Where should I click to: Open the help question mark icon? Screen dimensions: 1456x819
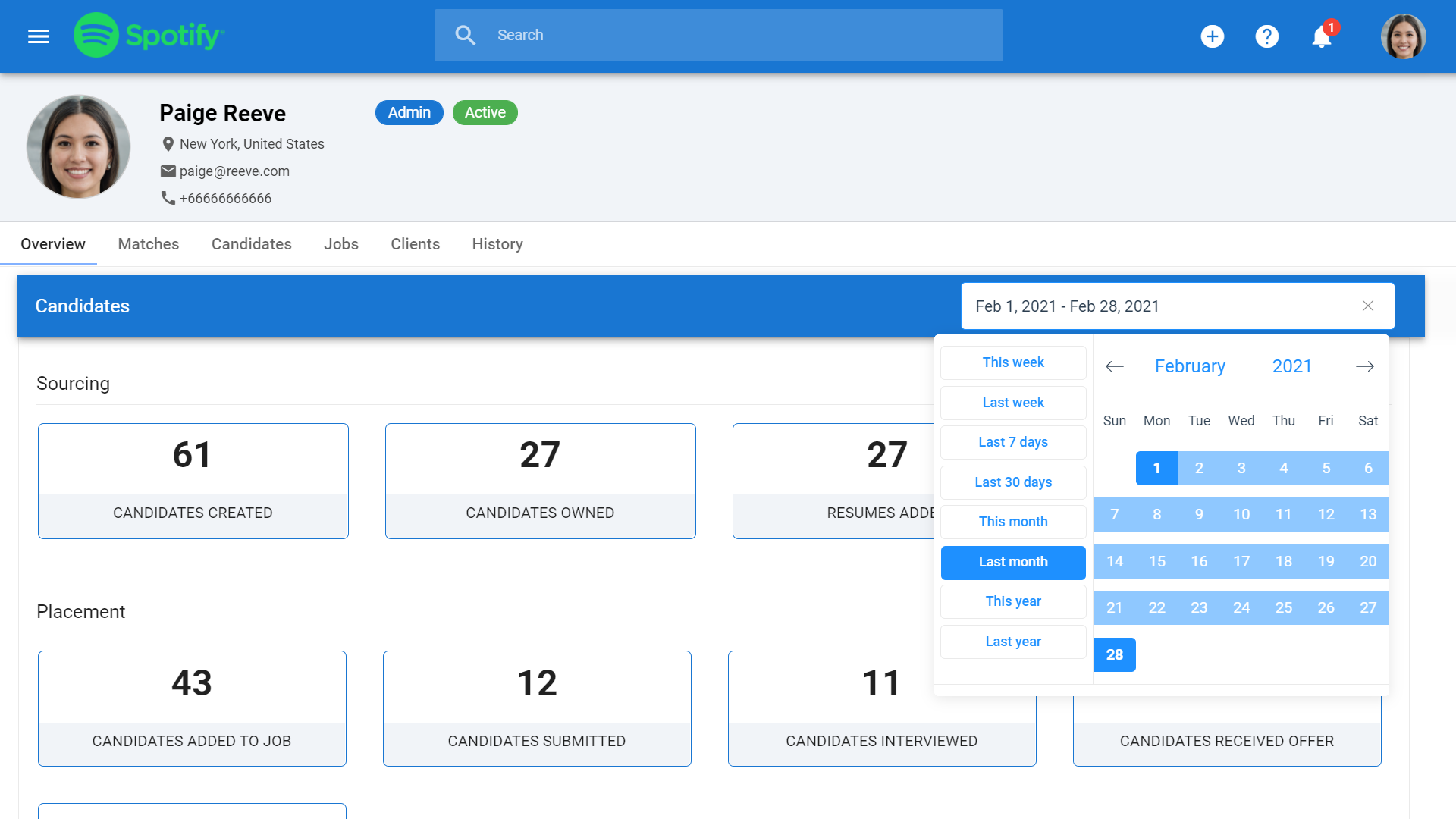[x=1266, y=36]
